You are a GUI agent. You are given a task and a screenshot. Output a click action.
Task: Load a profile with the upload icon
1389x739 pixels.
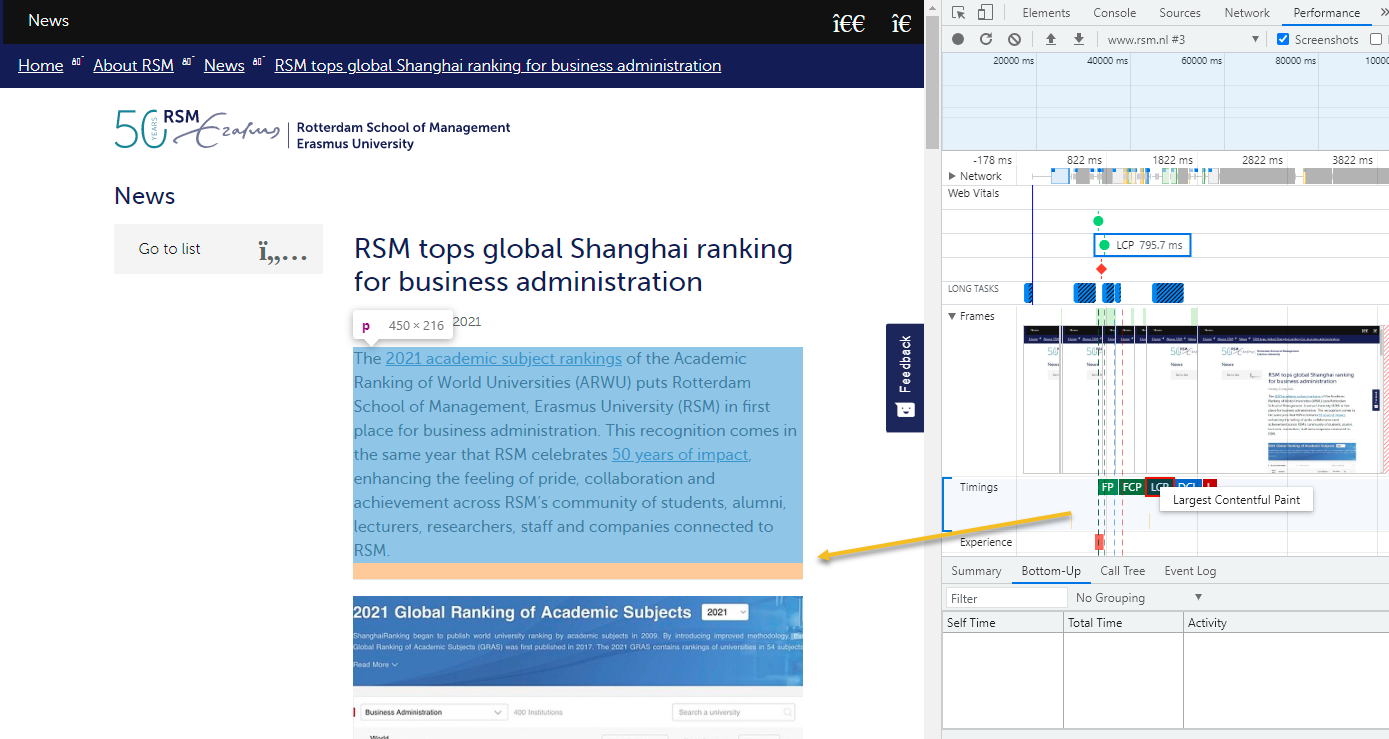click(x=1051, y=39)
